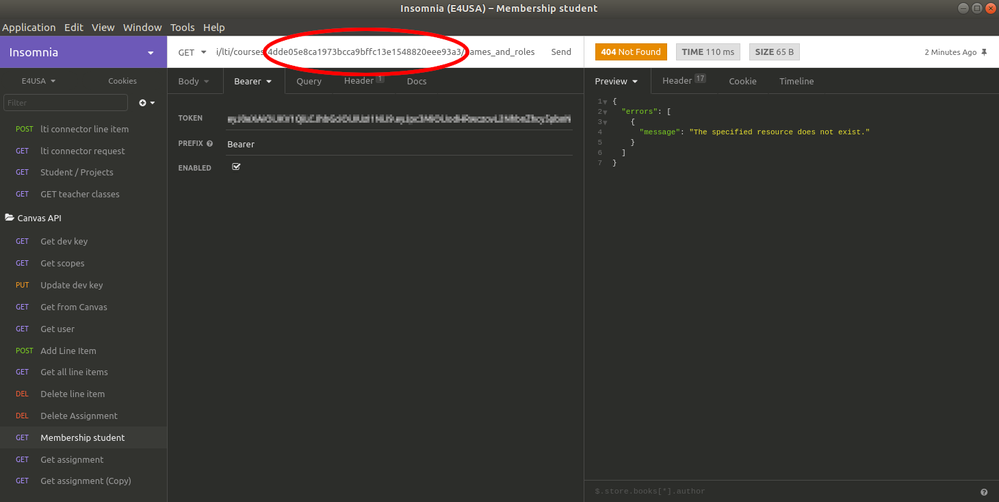Switch to the response Header tab

click(x=684, y=81)
